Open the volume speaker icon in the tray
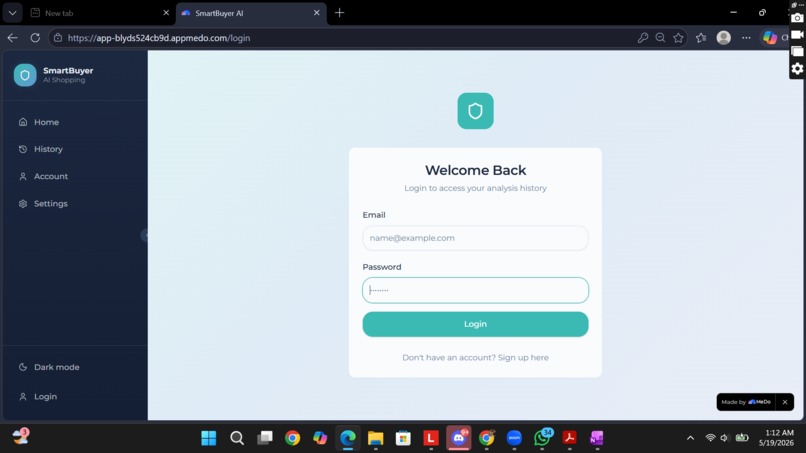This screenshot has width=806, height=453. pyautogui.click(x=724, y=438)
